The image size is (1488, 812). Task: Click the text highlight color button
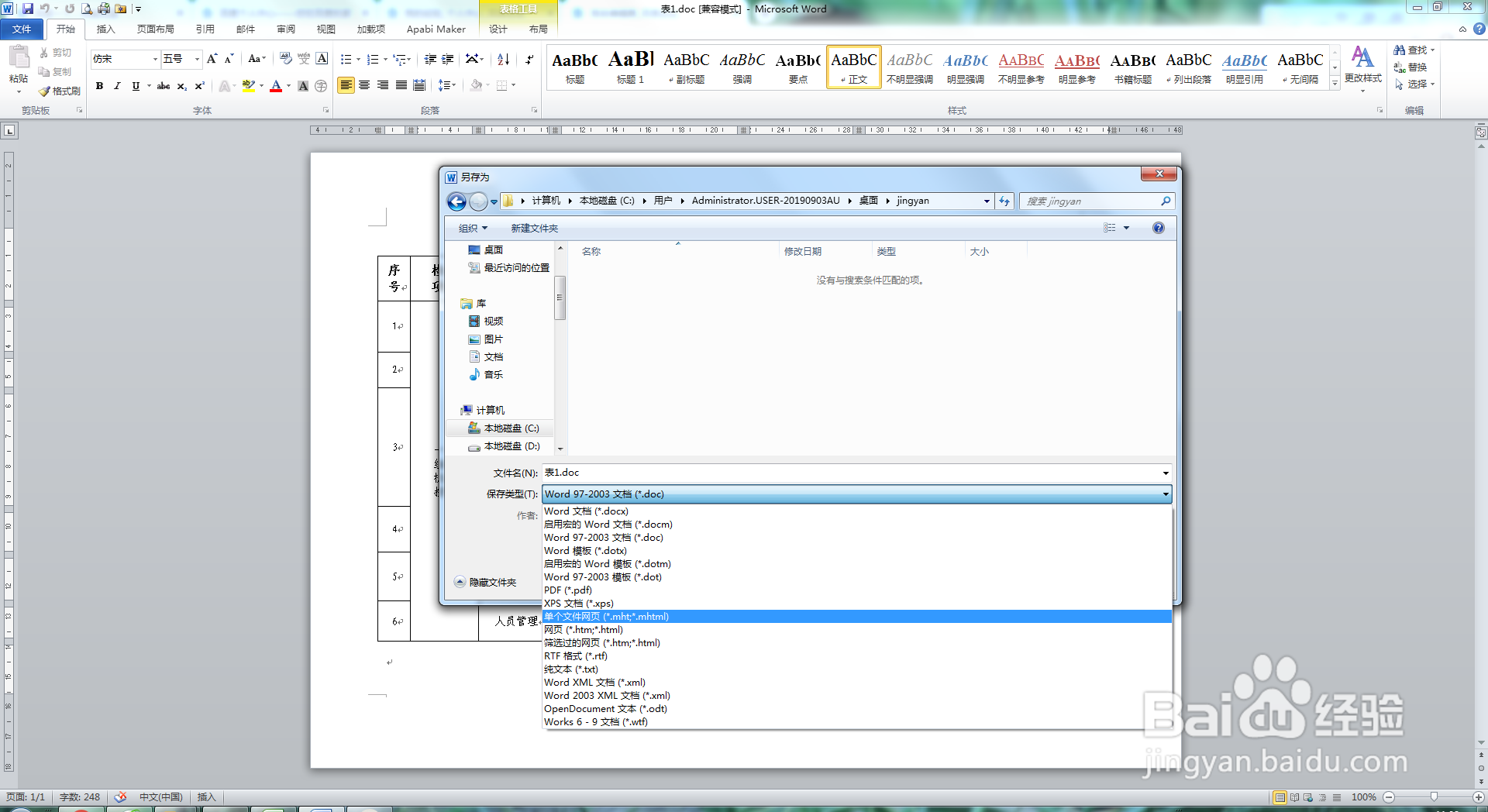248,86
